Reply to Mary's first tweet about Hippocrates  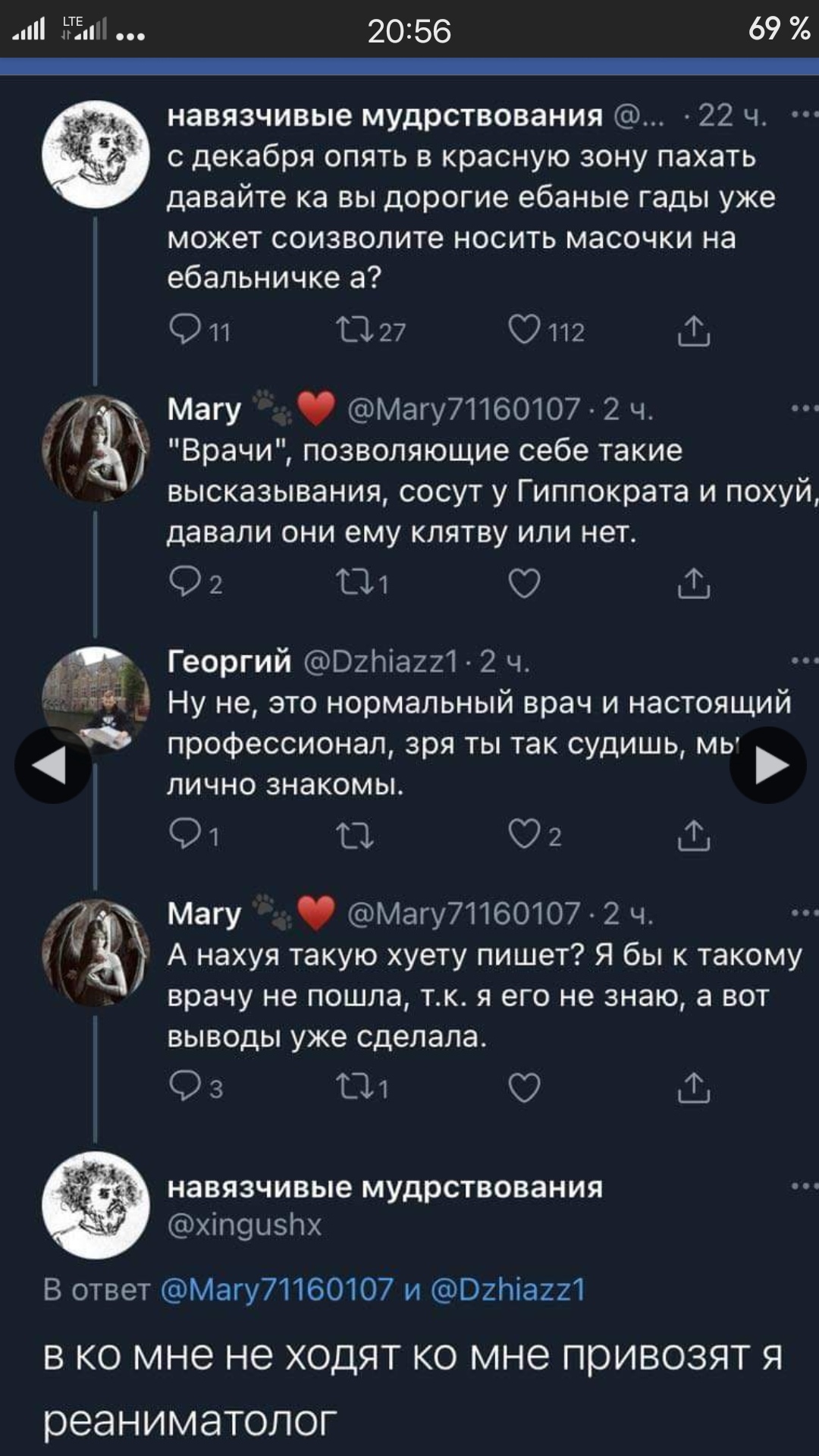(185, 582)
